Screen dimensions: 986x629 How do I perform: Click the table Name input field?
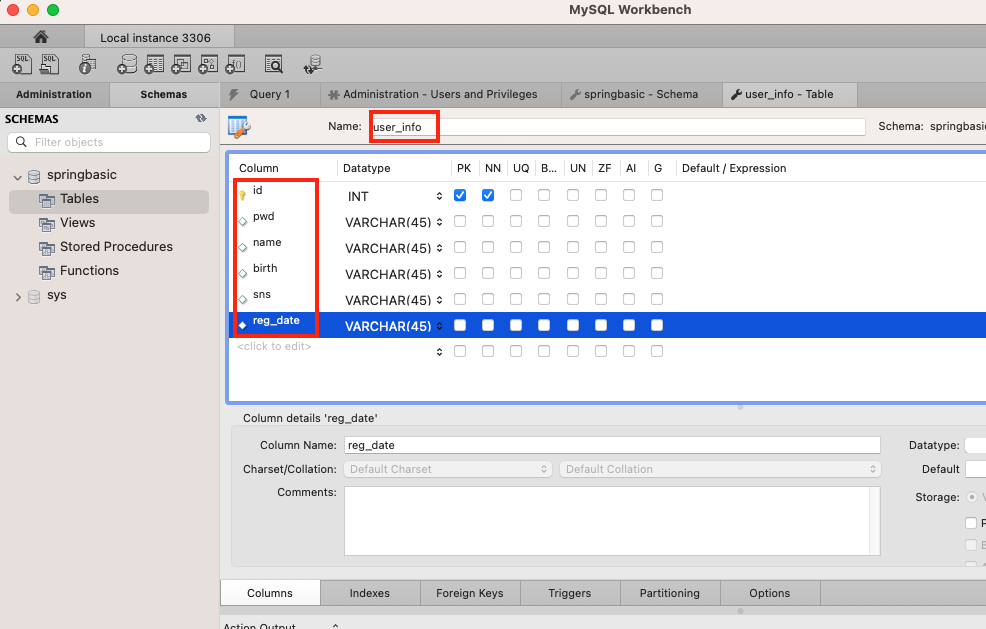pos(618,127)
